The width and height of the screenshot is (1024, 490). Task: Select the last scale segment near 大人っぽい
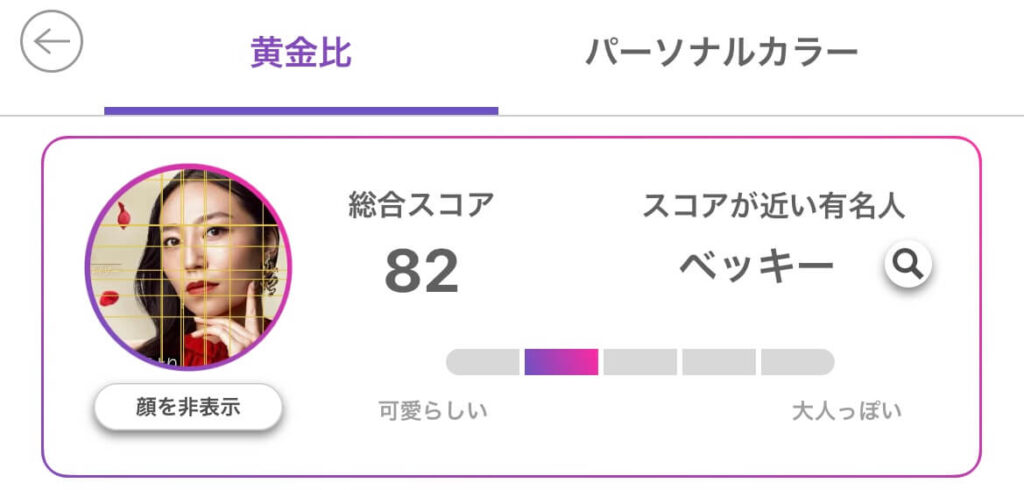pos(797,362)
